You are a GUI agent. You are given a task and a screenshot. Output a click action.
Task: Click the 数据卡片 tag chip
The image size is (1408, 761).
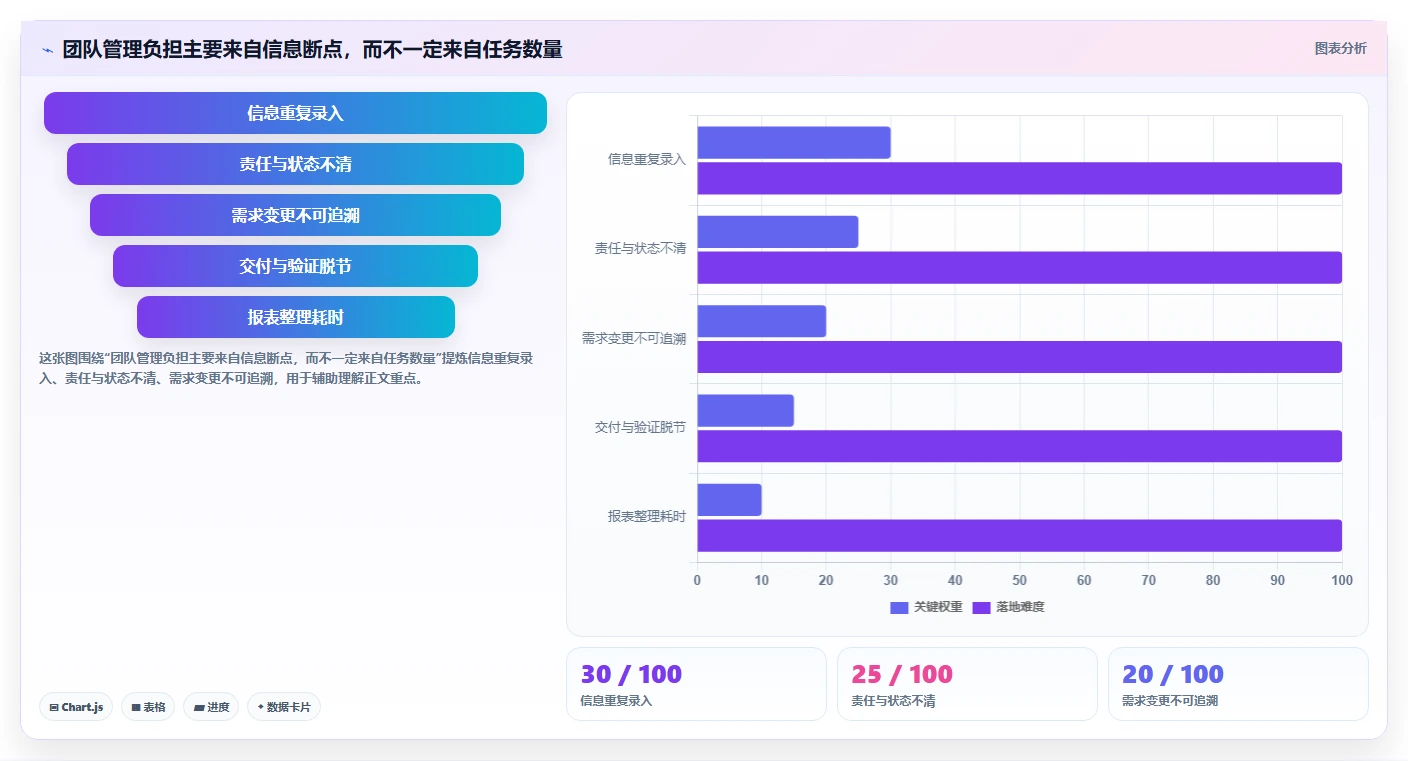[x=284, y=707]
